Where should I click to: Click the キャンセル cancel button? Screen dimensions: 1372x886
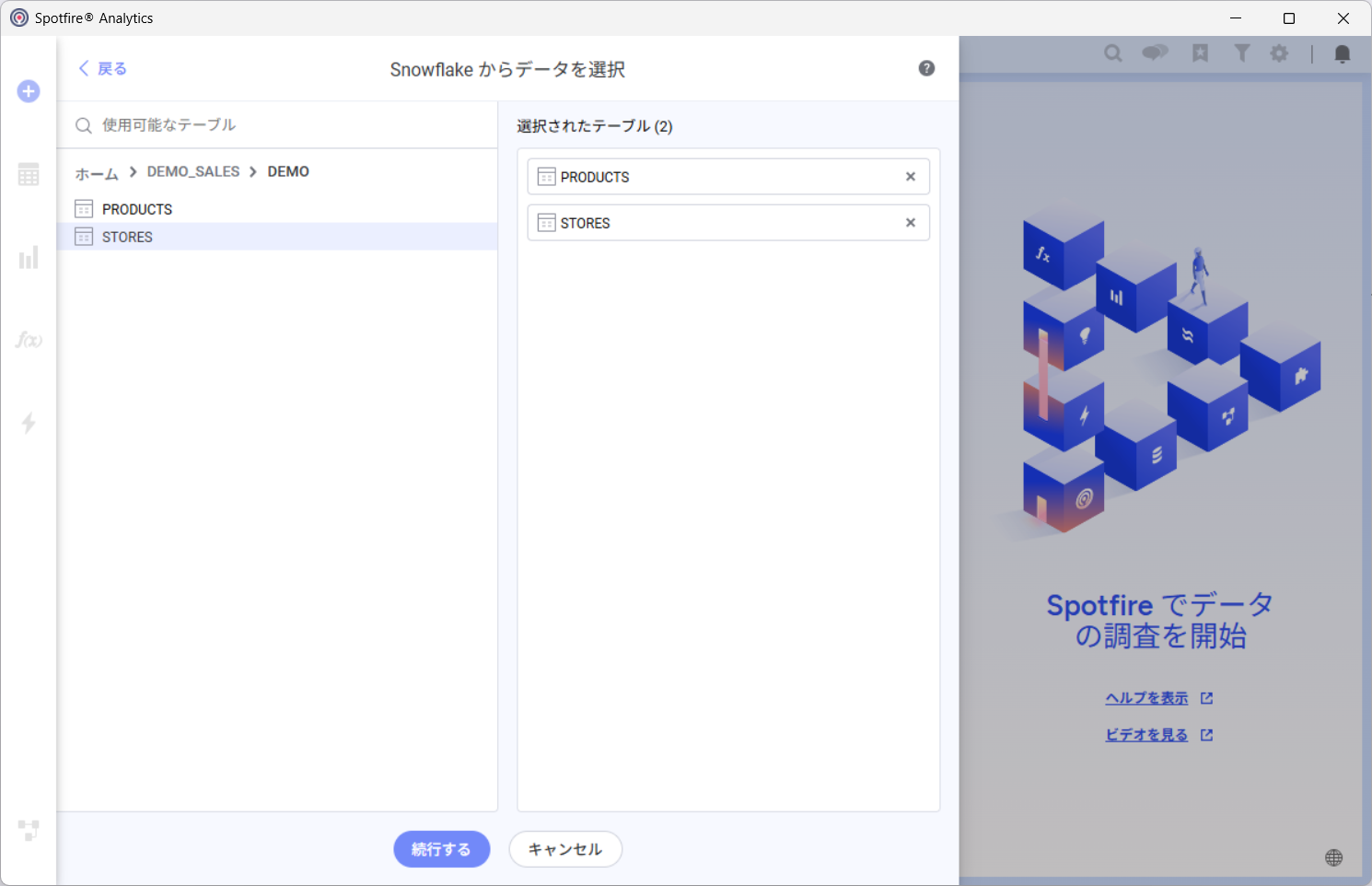pos(565,849)
